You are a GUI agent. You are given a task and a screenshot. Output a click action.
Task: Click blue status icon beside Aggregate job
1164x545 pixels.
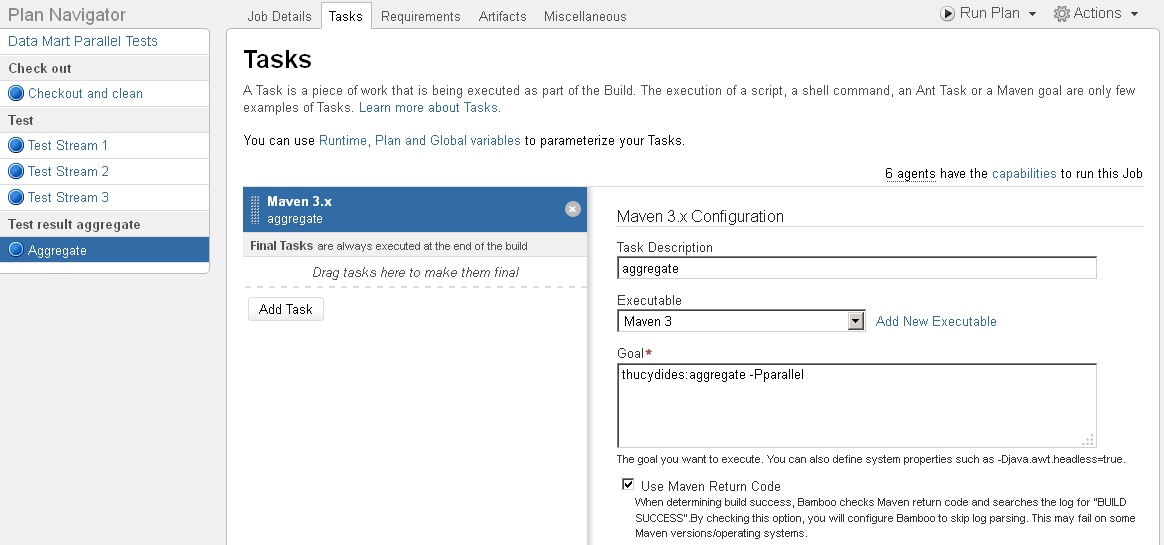(x=16, y=249)
